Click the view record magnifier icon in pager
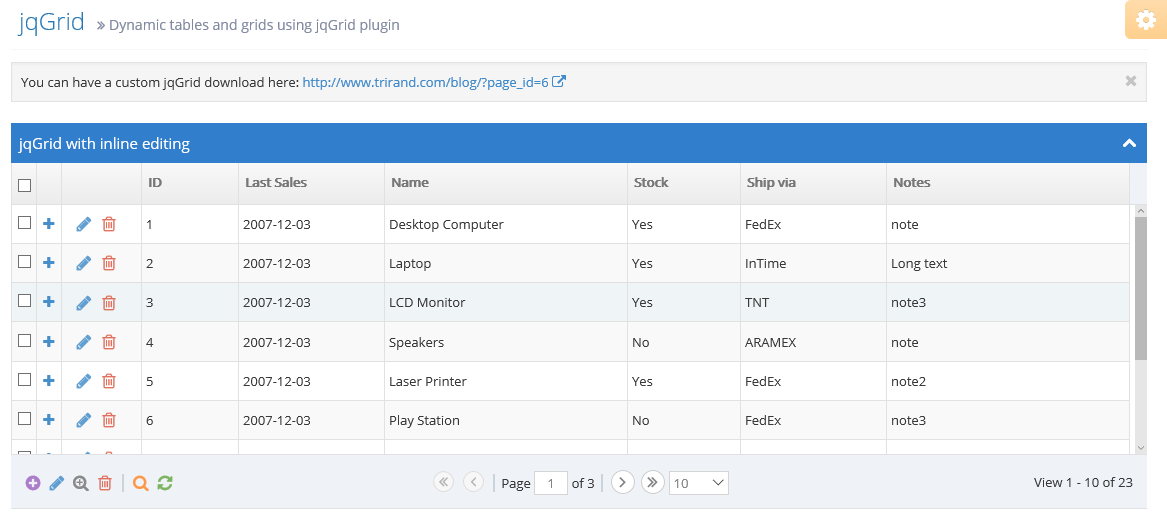Viewport: 1167px width, 514px height. 81,483
